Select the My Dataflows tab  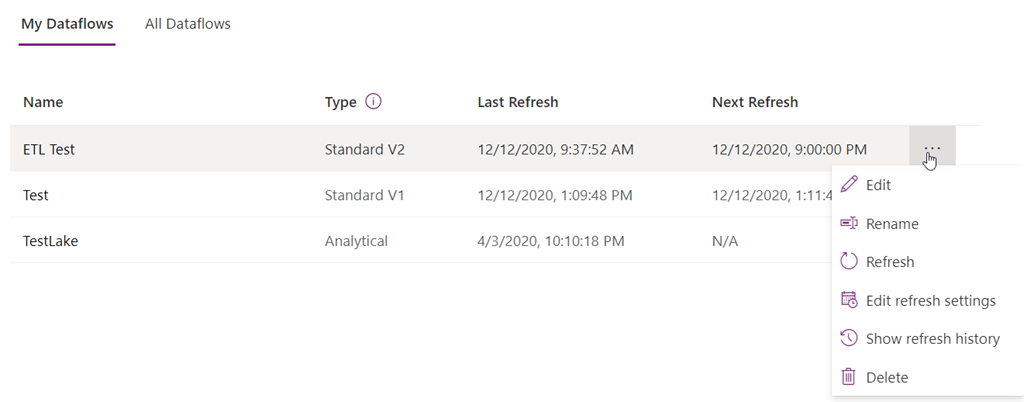[x=67, y=24]
